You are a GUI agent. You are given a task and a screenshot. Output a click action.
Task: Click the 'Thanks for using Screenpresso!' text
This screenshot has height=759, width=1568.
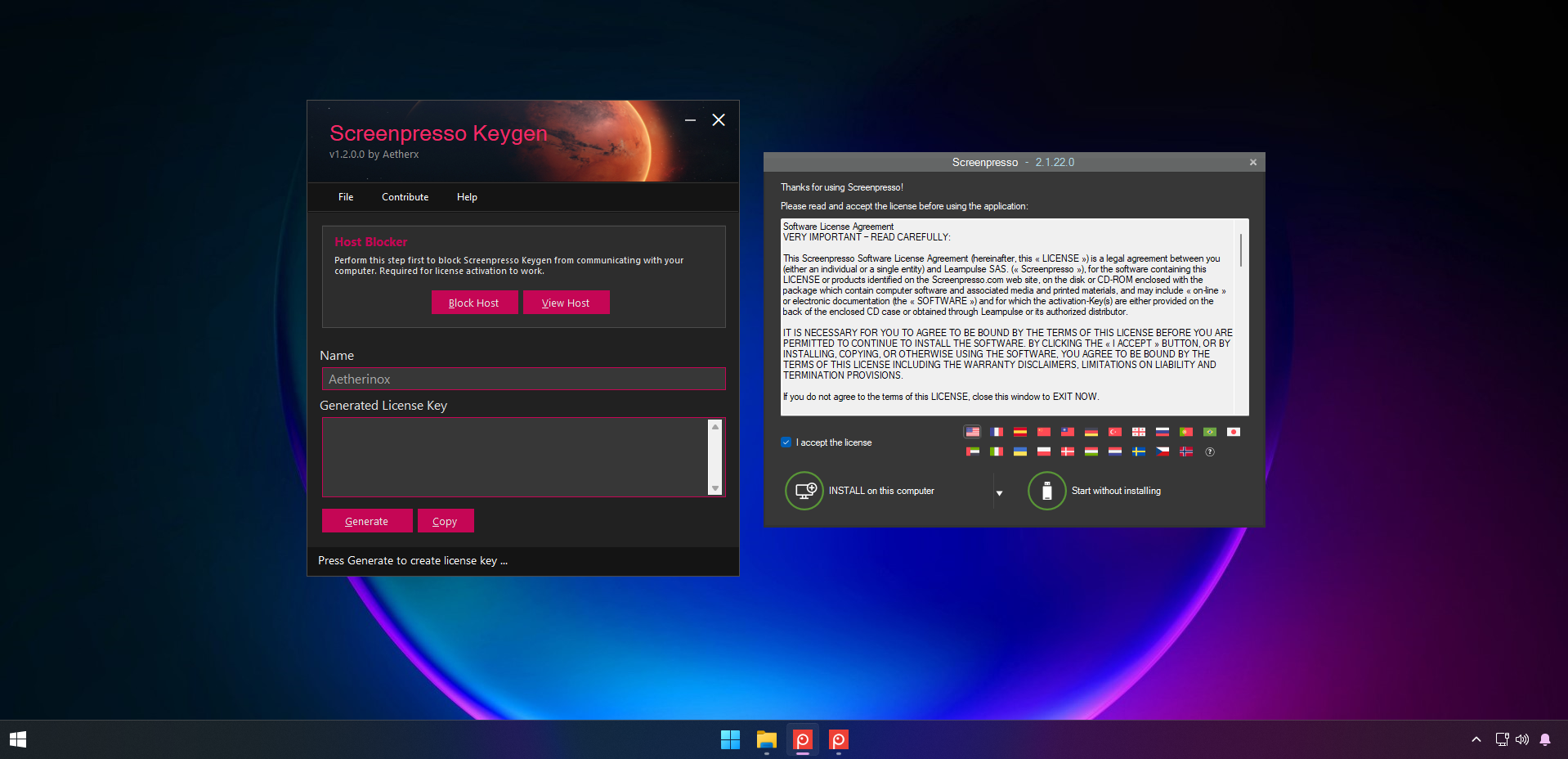842,187
